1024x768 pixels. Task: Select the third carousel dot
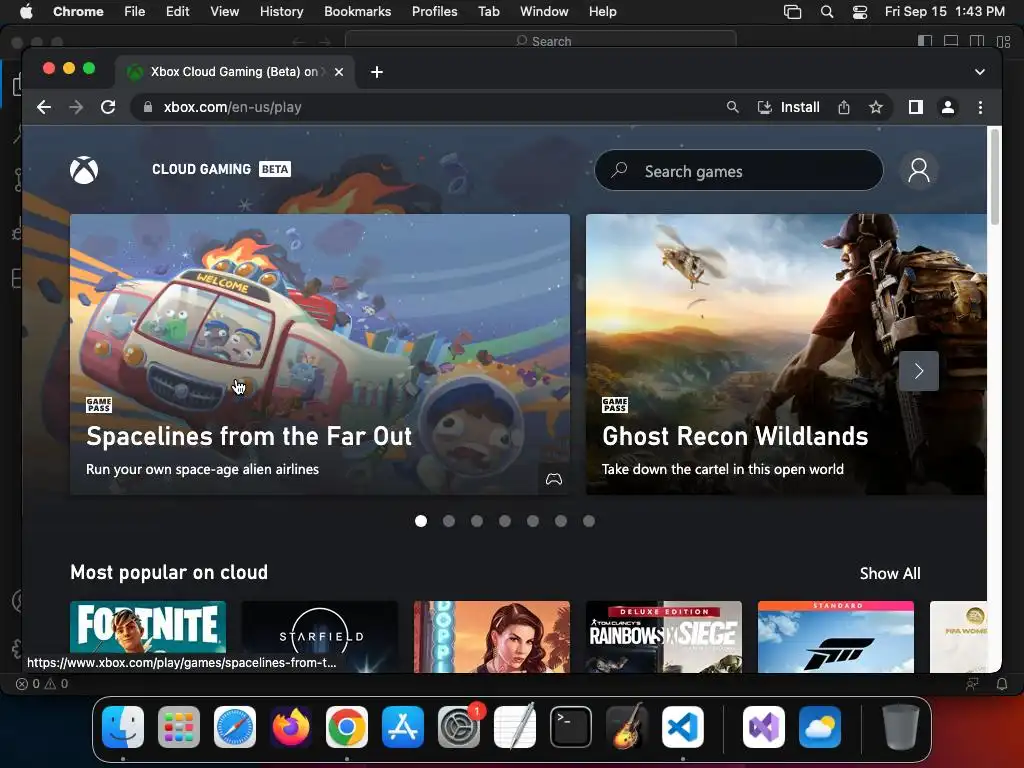[x=477, y=521]
